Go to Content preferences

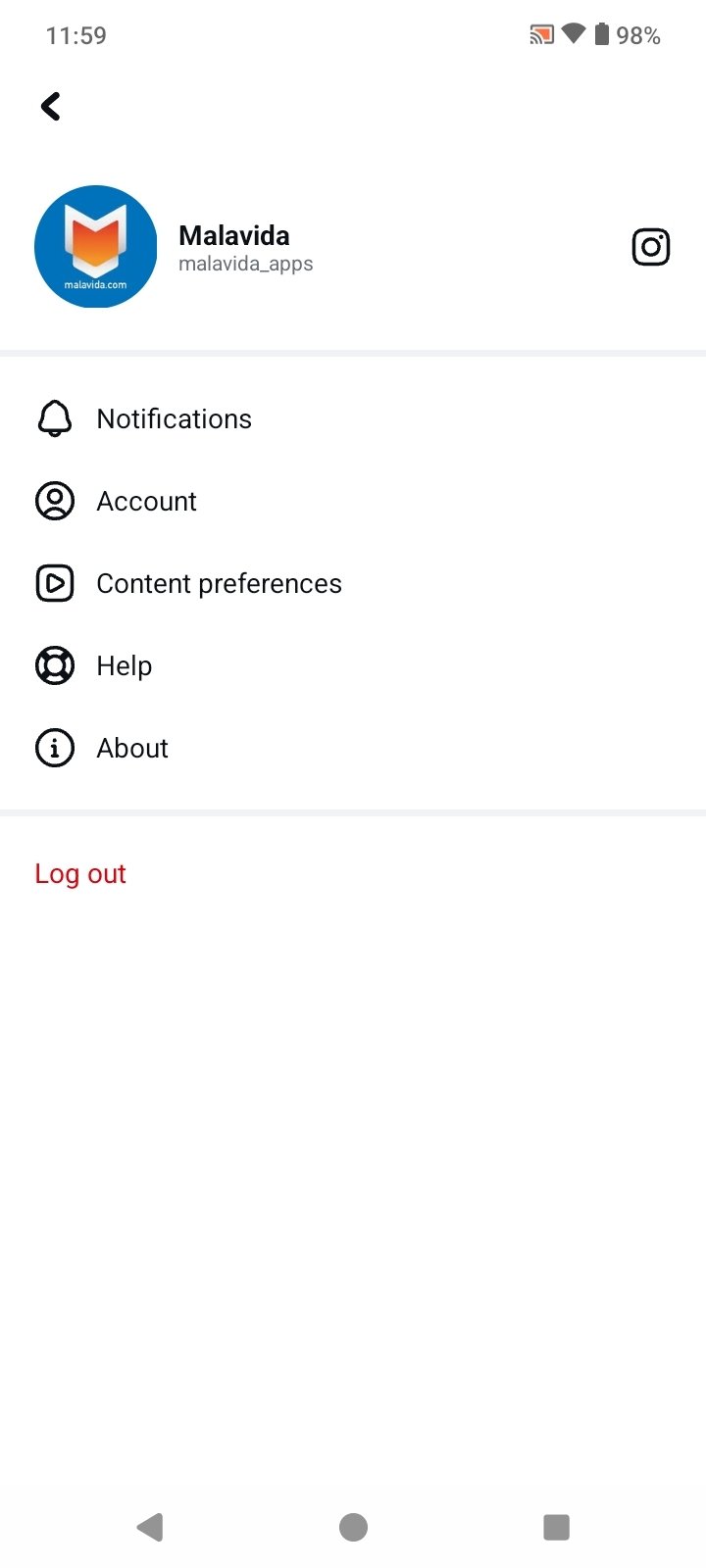(220, 583)
